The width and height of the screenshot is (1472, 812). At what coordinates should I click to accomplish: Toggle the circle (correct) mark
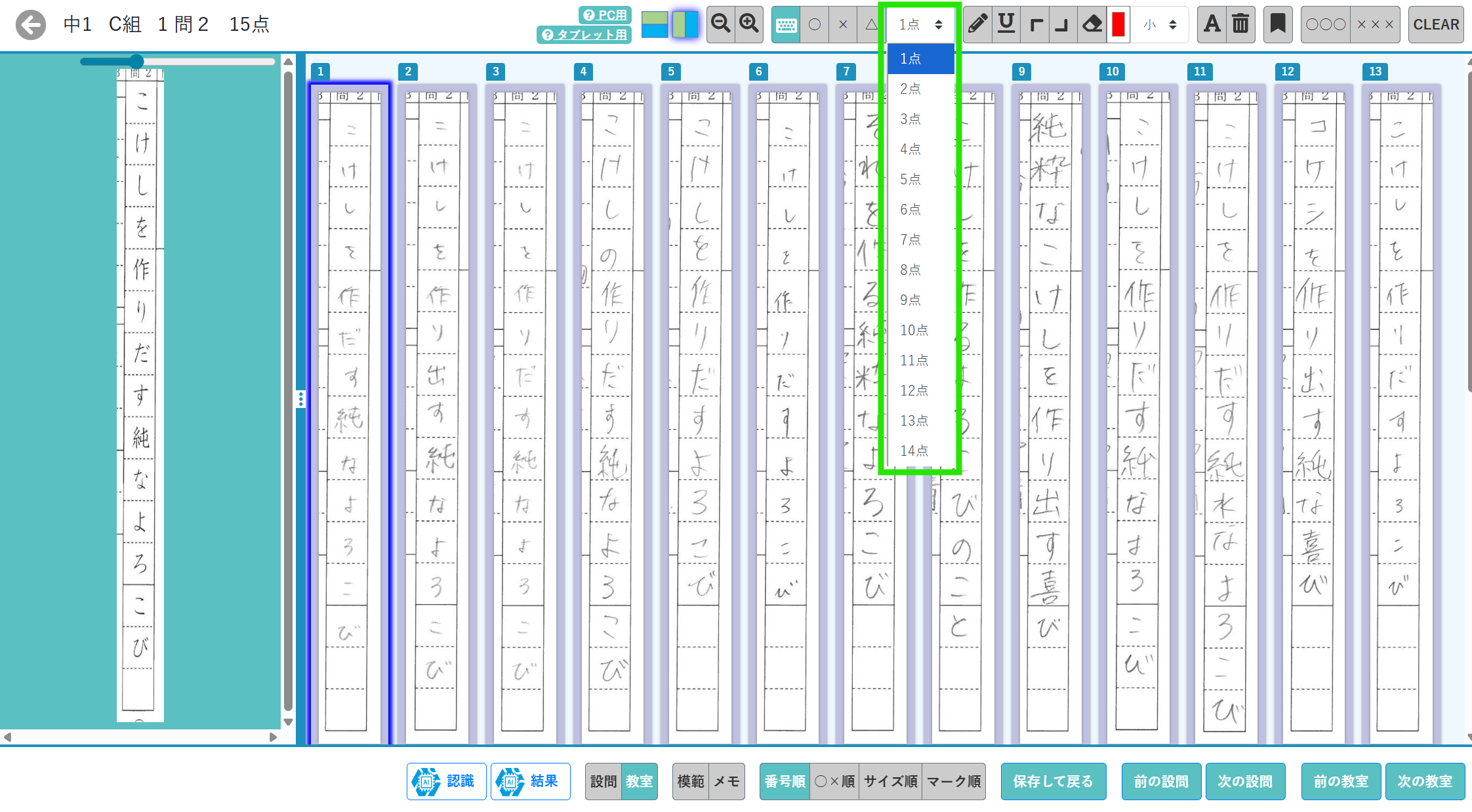click(815, 25)
